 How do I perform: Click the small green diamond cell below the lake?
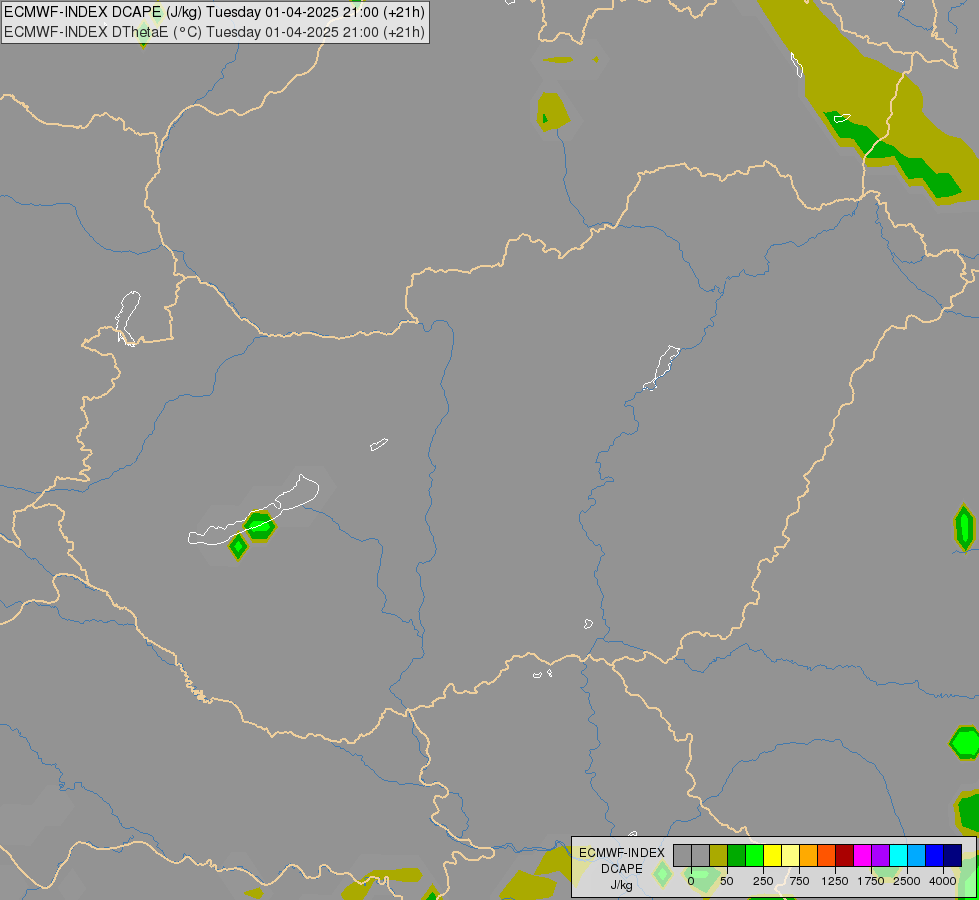pos(238,546)
